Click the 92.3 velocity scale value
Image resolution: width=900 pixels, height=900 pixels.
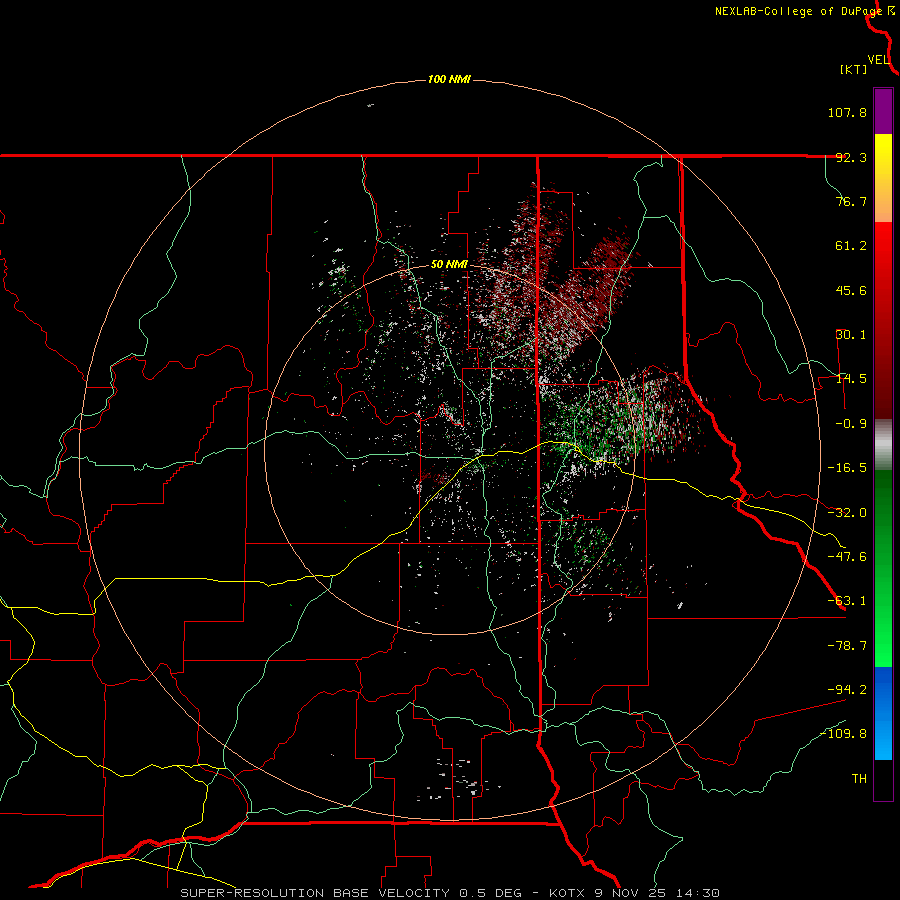(x=851, y=157)
